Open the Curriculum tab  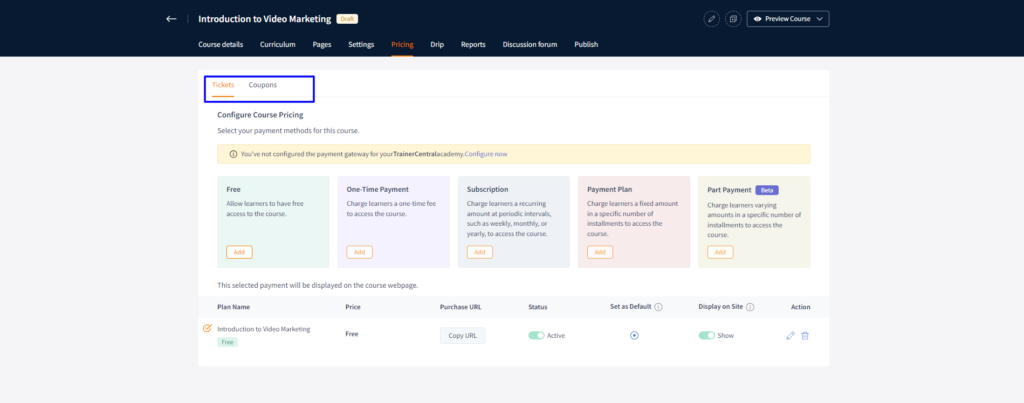coord(278,44)
